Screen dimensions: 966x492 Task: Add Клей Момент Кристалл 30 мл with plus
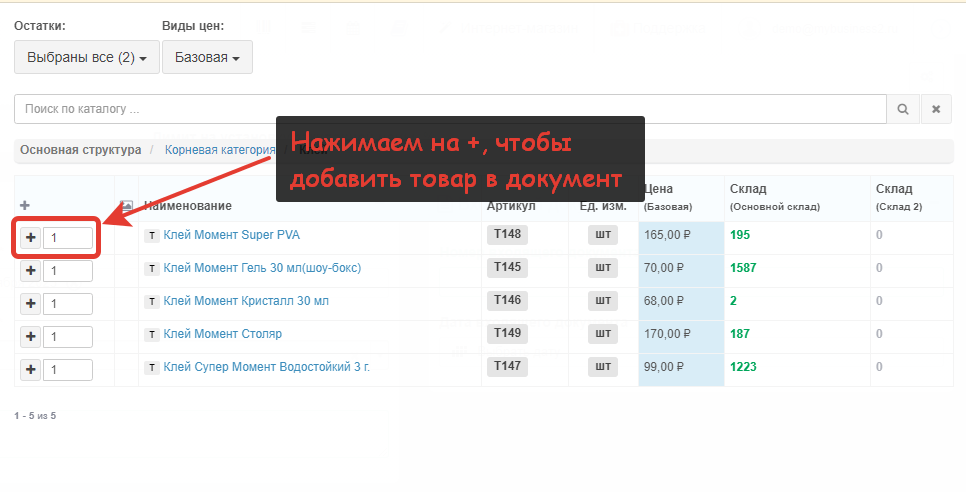[x=31, y=304]
